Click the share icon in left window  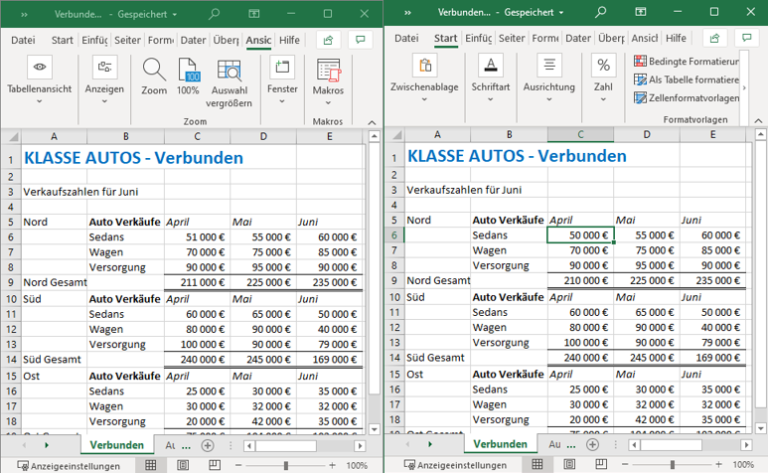coord(328,40)
